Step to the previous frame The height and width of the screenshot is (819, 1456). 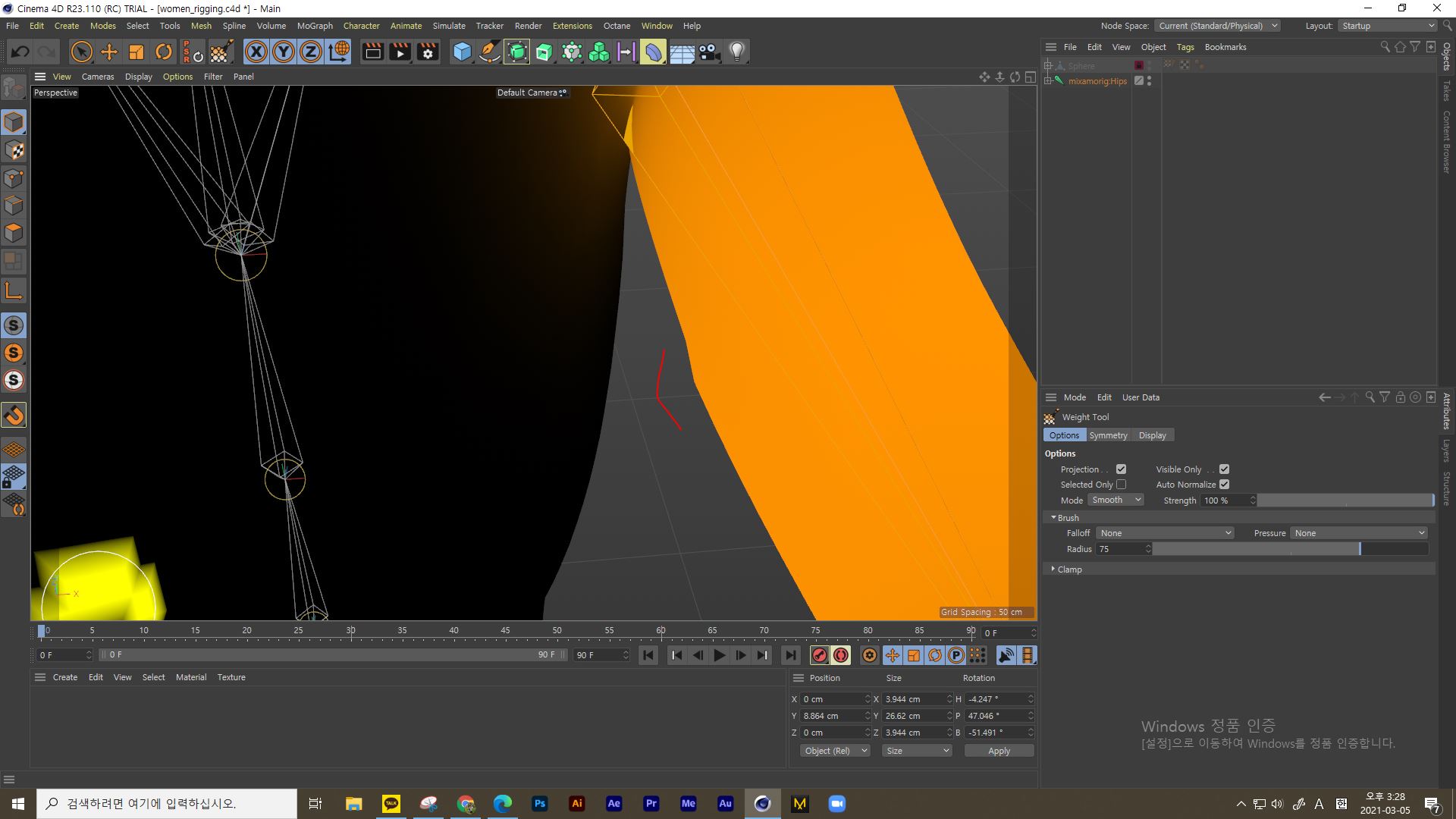point(698,655)
